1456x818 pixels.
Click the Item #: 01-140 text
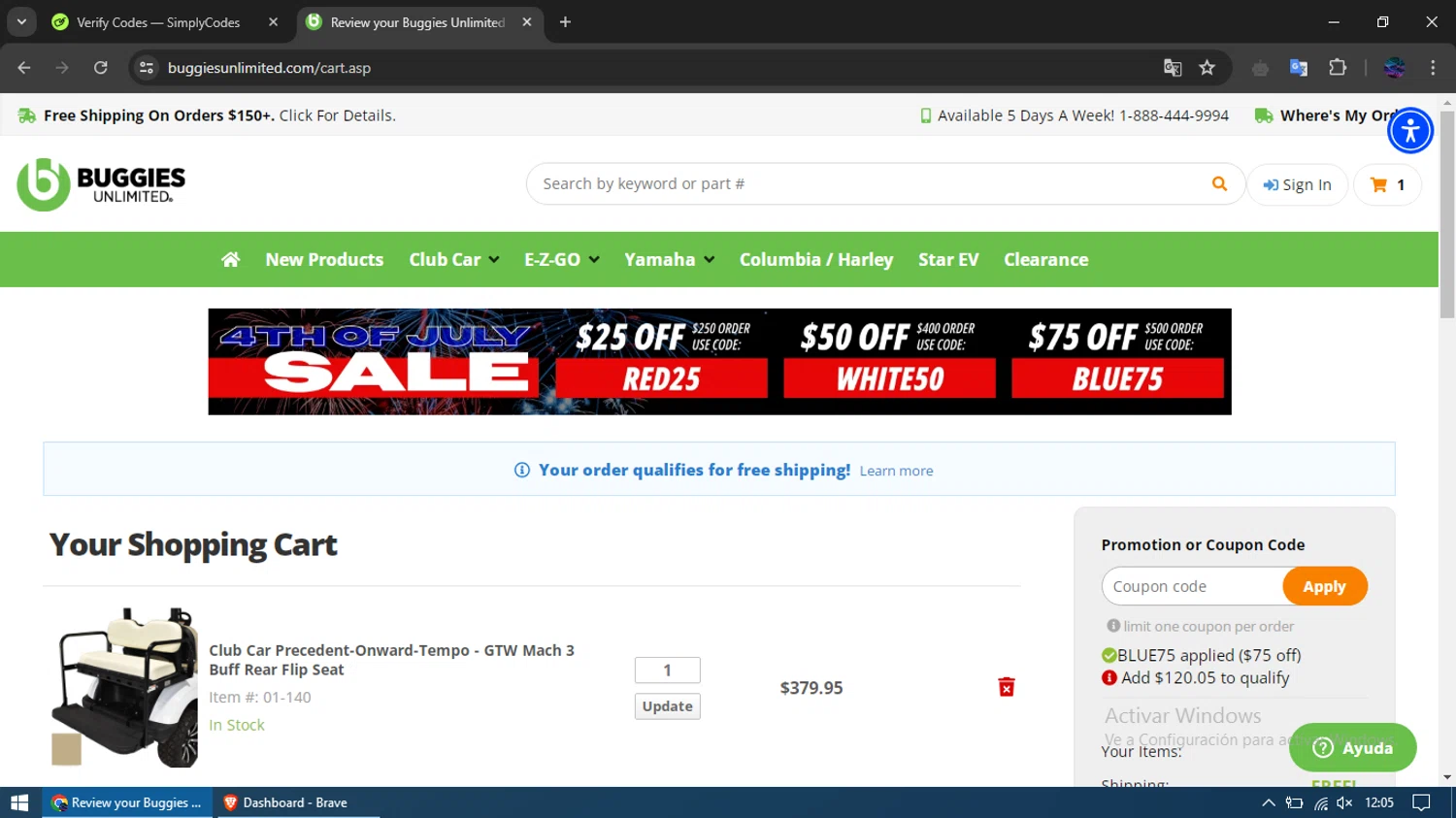point(260,697)
